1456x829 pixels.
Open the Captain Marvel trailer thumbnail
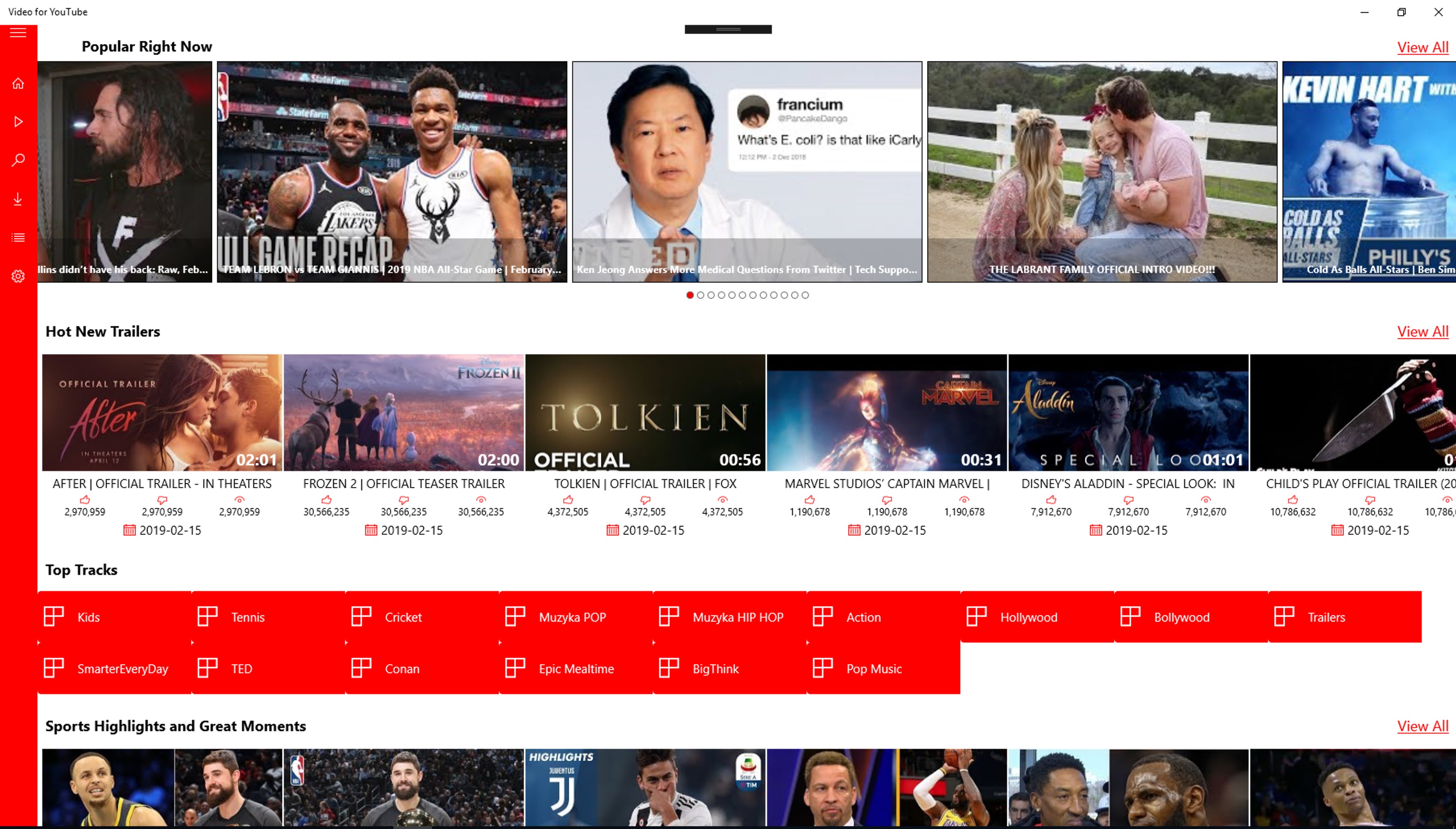[x=886, y=412]
